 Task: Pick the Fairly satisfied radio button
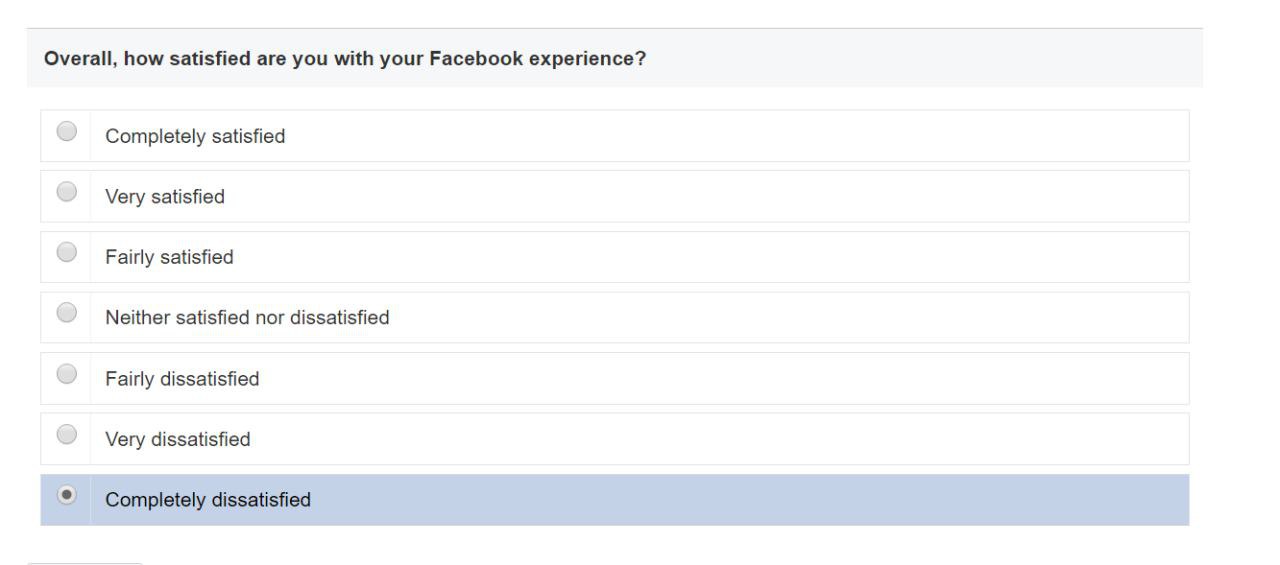point(67,253)
